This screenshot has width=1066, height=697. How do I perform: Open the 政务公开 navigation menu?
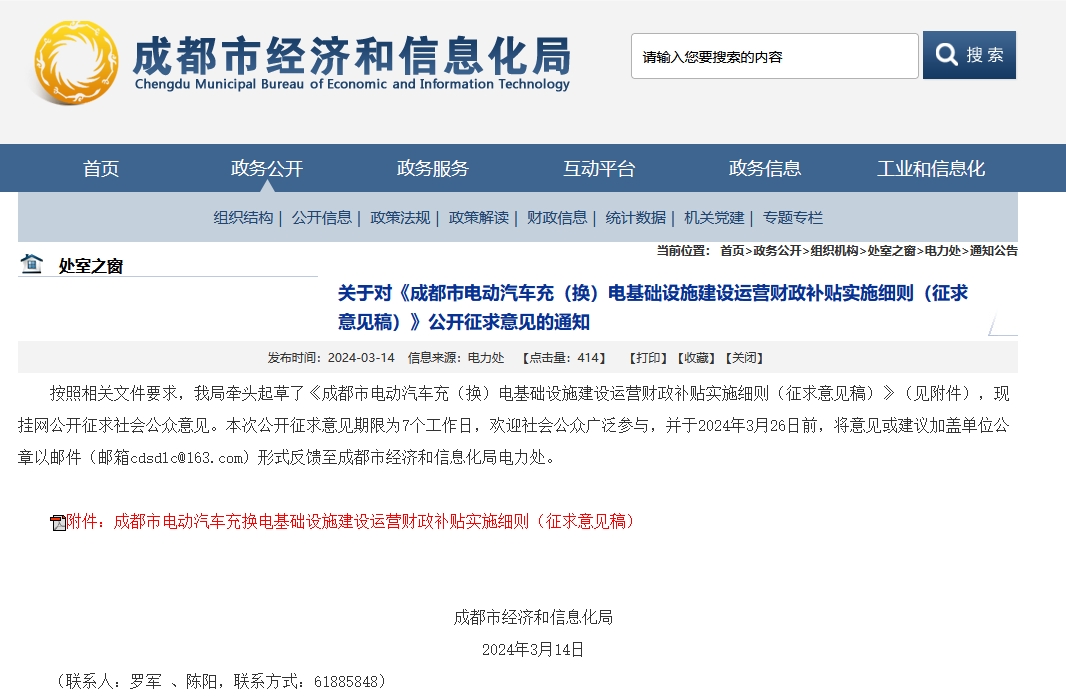266,169
